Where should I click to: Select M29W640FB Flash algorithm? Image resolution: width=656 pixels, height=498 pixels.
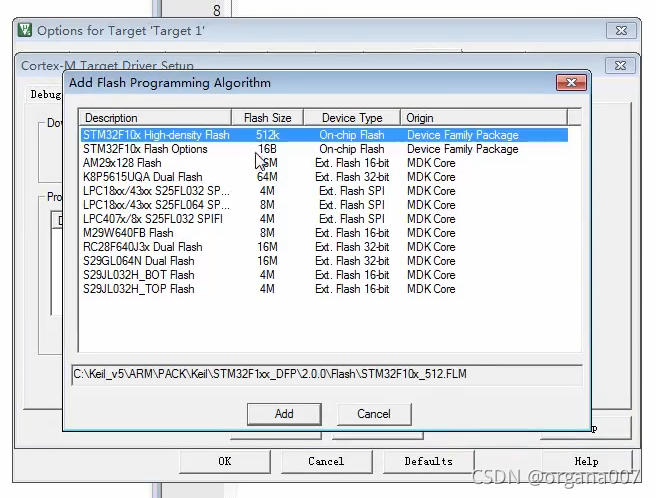(x=324, y=233)
